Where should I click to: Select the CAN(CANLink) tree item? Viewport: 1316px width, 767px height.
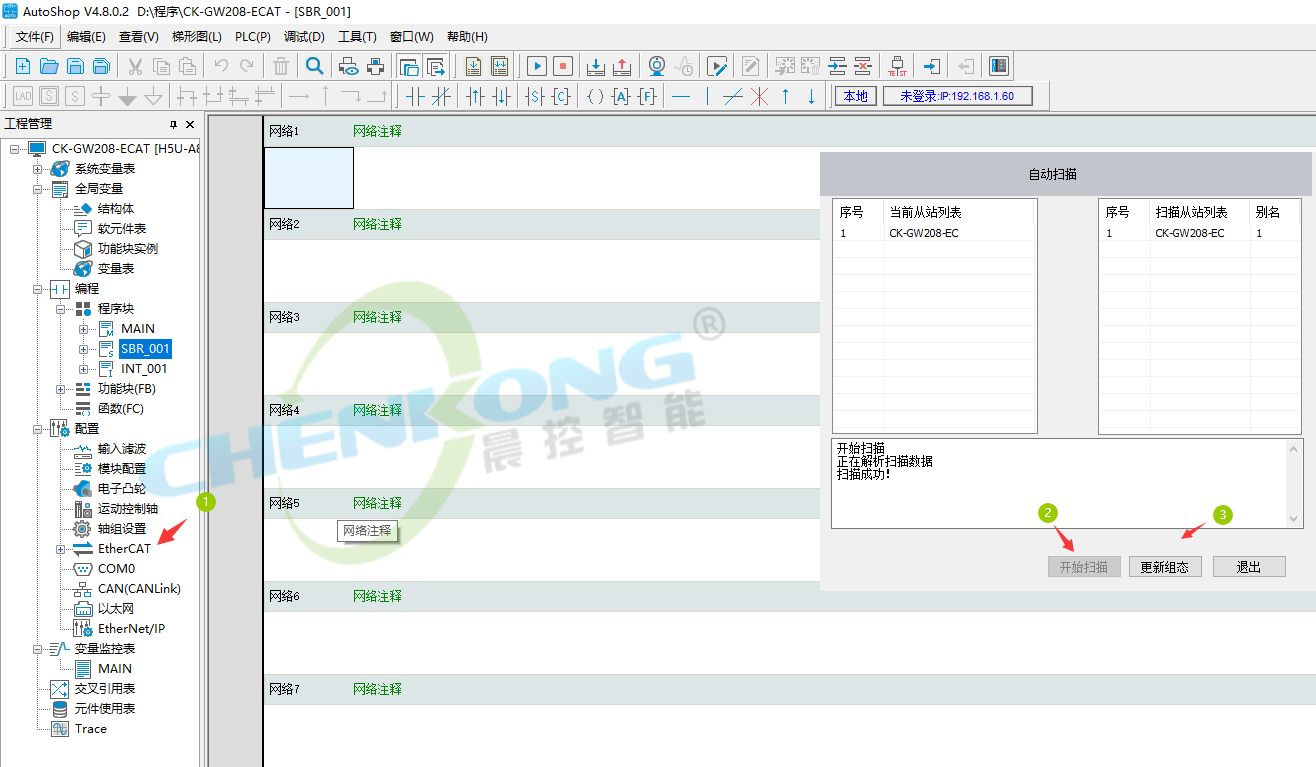[x=139, y=589]
